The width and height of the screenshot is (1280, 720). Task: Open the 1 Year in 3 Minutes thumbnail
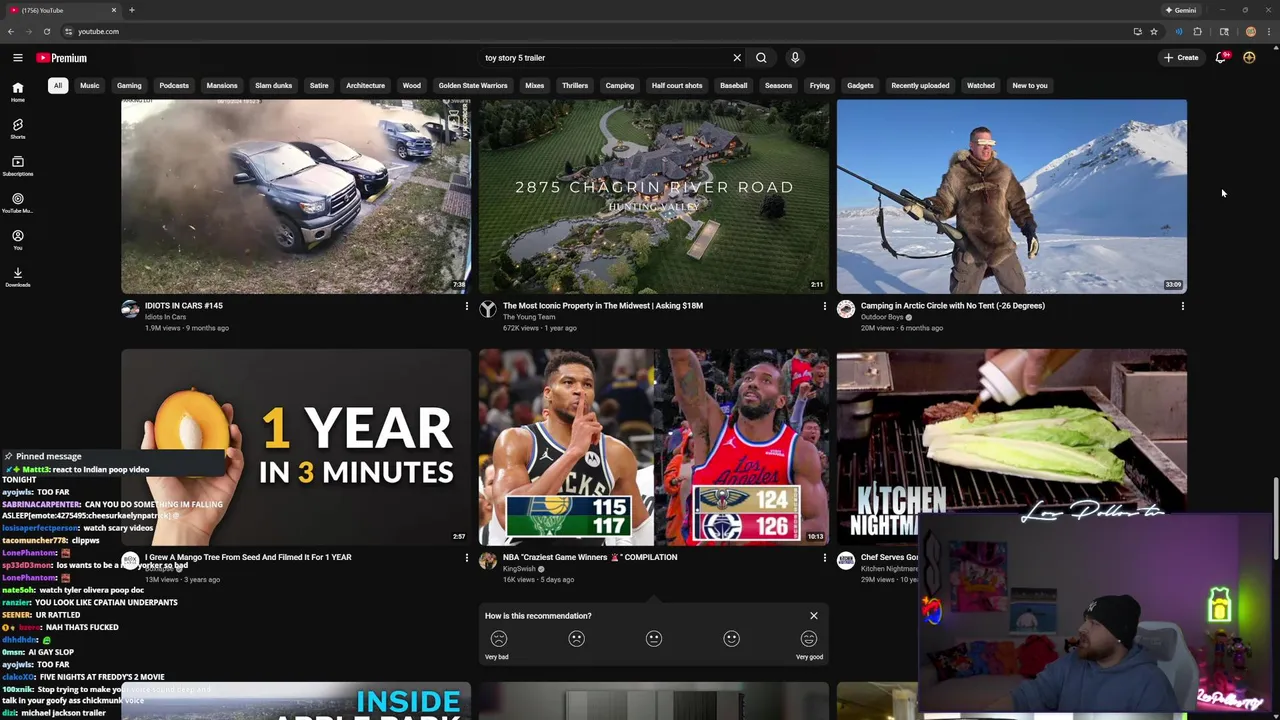[x=296, y=447]
